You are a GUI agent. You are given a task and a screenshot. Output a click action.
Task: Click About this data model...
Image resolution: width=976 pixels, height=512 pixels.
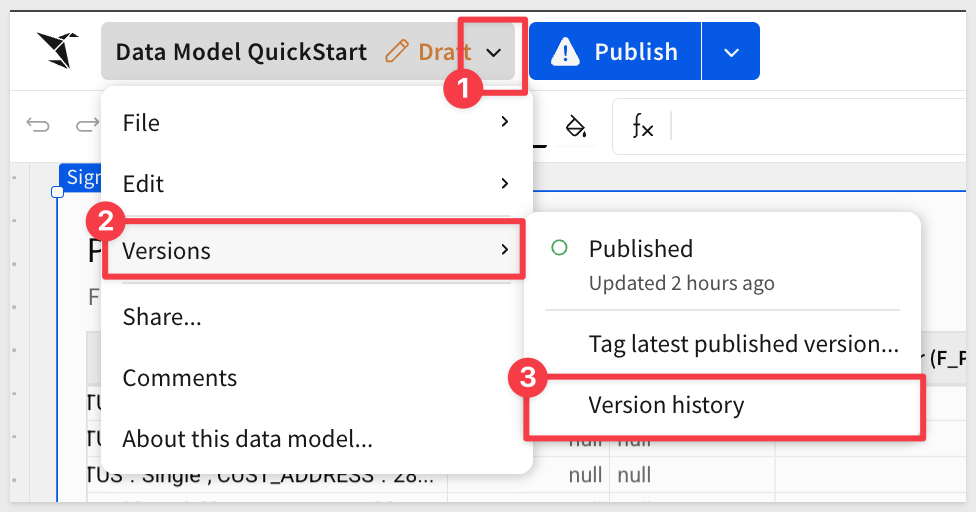tap(247, 438)
